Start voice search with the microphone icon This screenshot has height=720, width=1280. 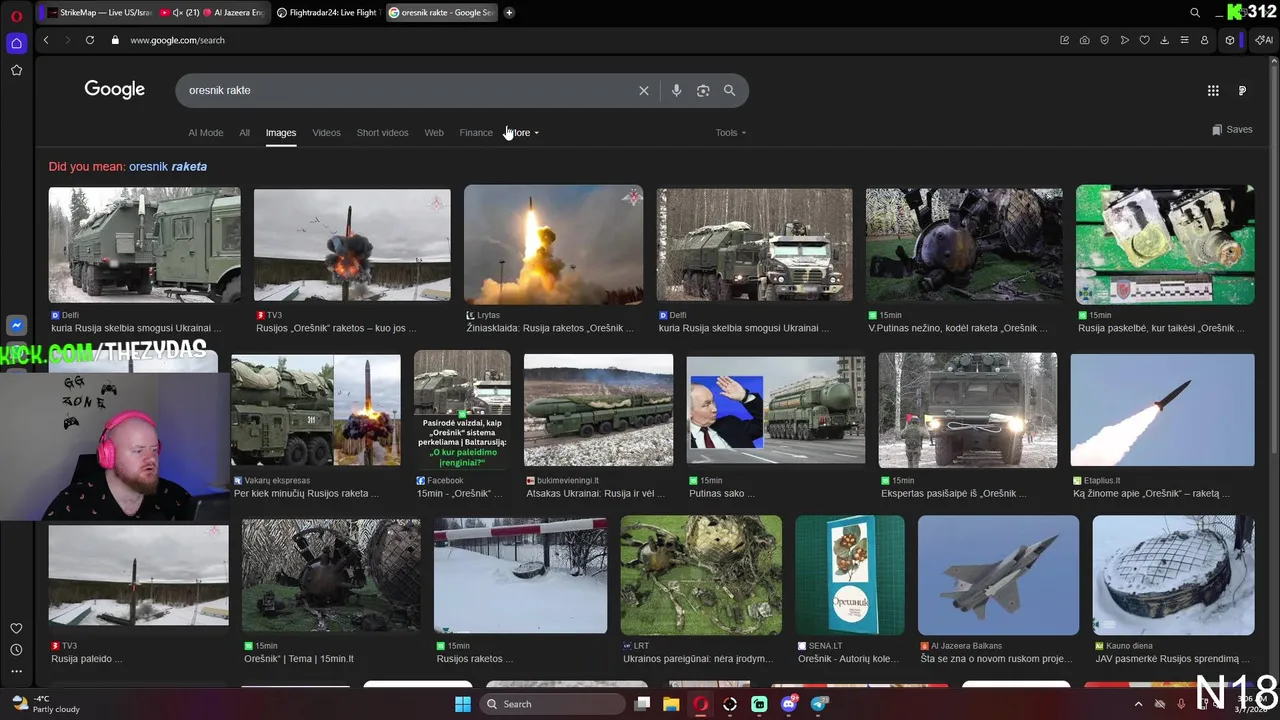click(676, 90)
